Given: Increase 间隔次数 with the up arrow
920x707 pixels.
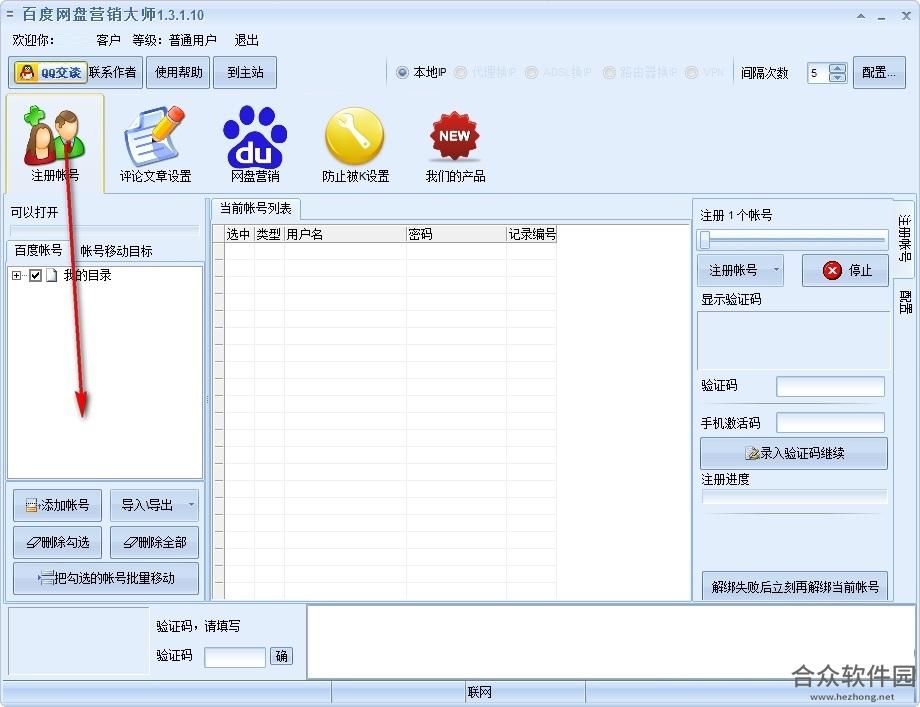Looking at the screenshot, I should pos(838,68).
